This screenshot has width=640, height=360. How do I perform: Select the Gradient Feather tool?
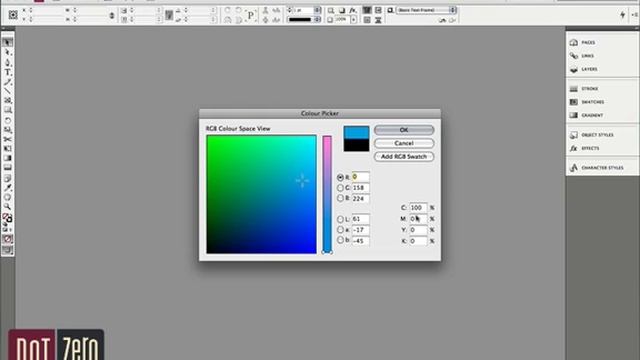7,167
